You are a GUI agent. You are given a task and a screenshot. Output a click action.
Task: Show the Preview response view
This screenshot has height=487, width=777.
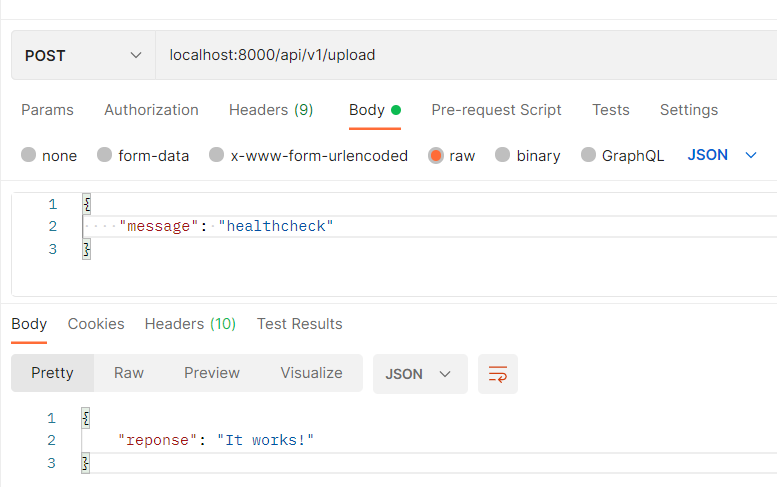(x=212, y=373)
